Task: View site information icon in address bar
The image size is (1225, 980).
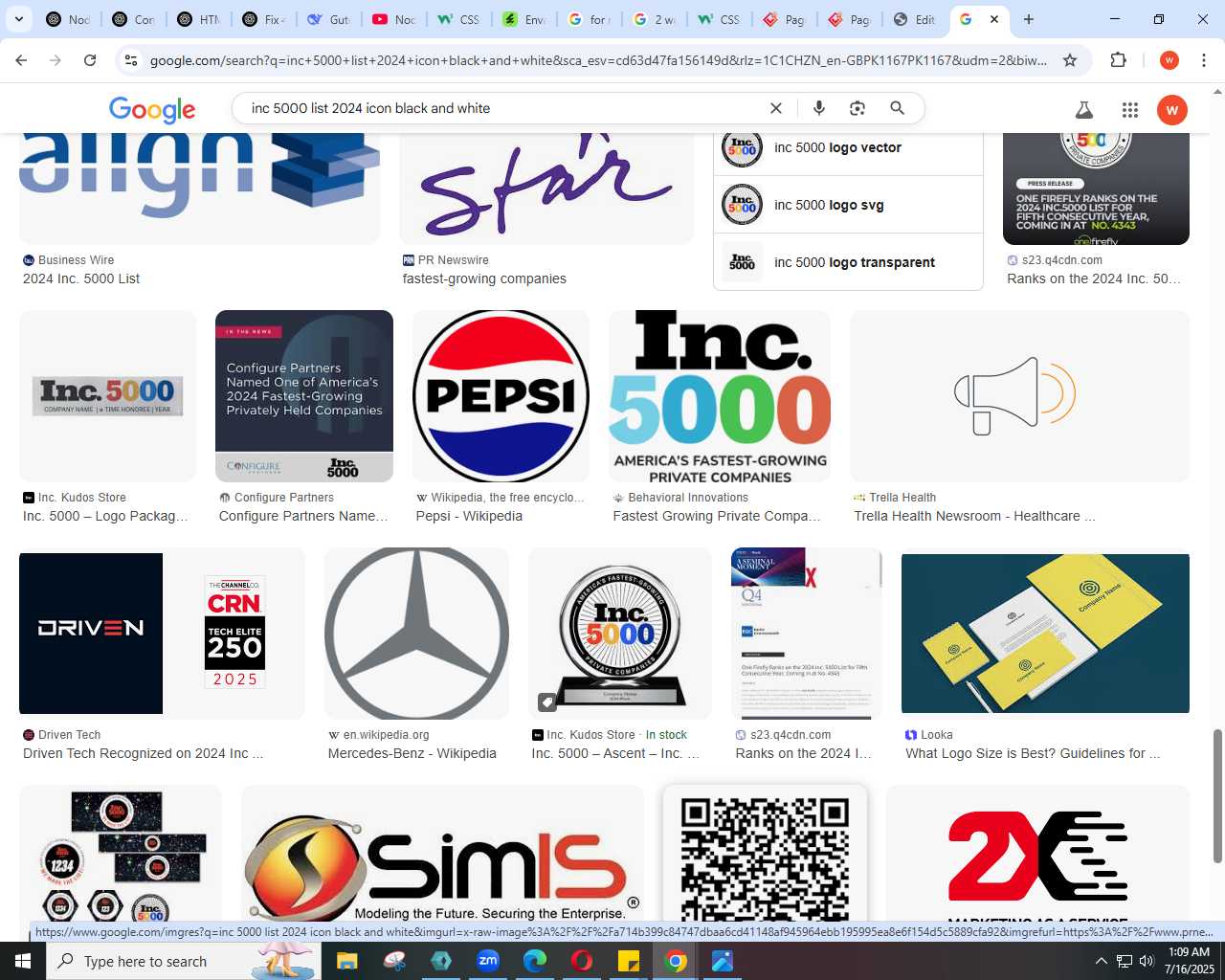Action: [x=132, y=60]
